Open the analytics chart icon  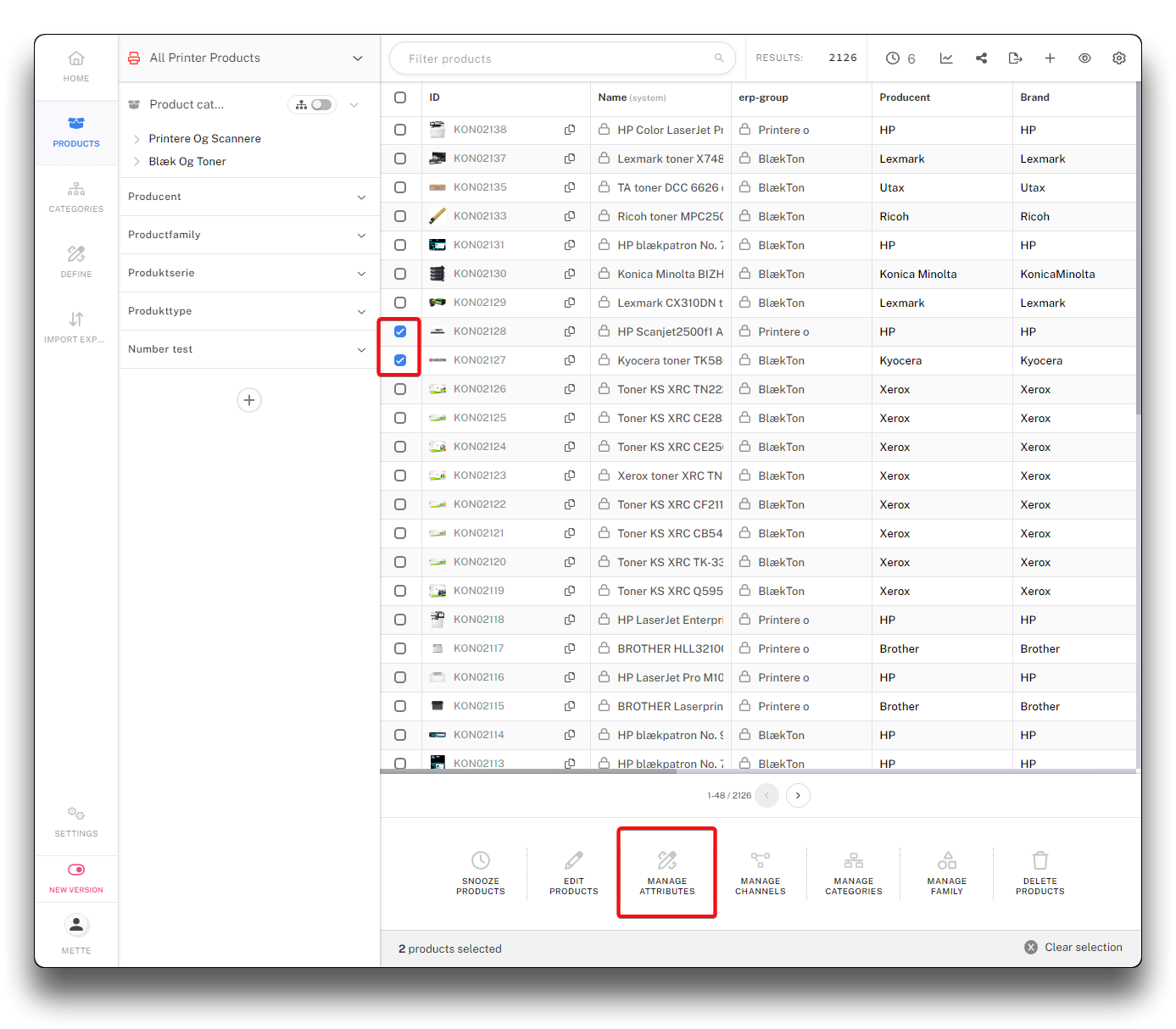coord(946,58)
